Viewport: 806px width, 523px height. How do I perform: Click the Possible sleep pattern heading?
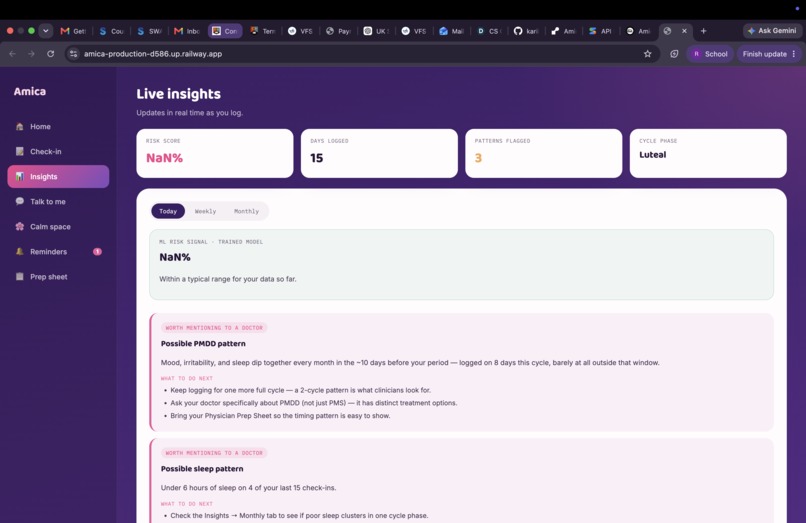[202, 469]
